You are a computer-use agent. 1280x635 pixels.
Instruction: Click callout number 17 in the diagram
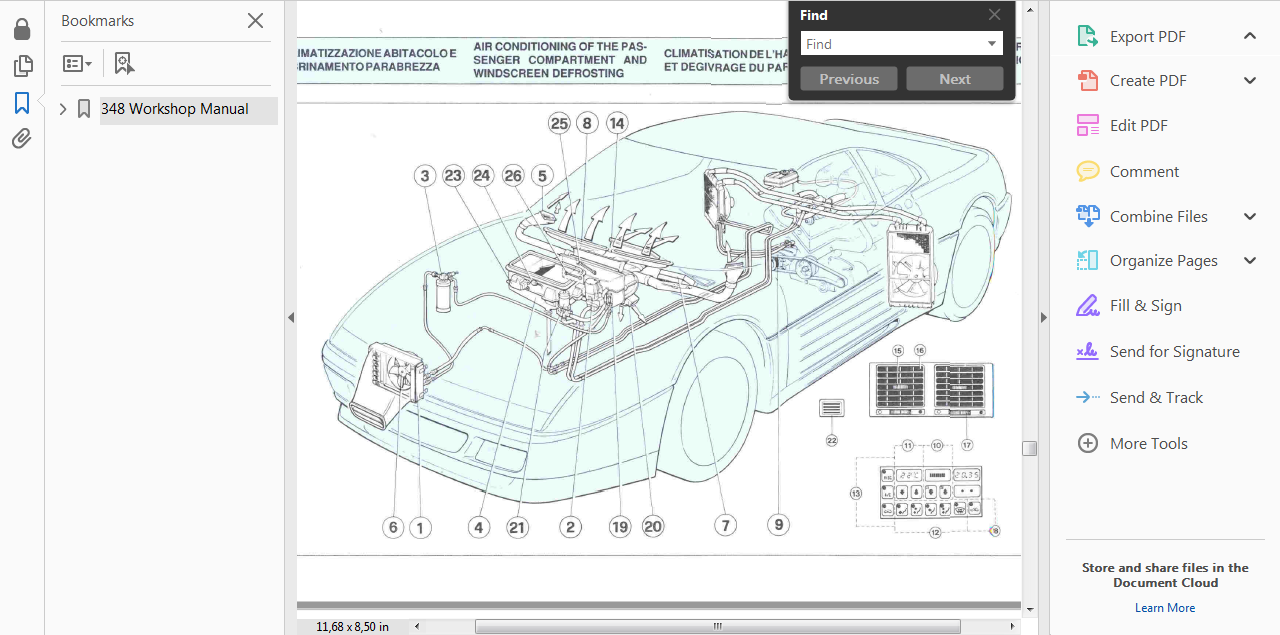coord(967,444)
